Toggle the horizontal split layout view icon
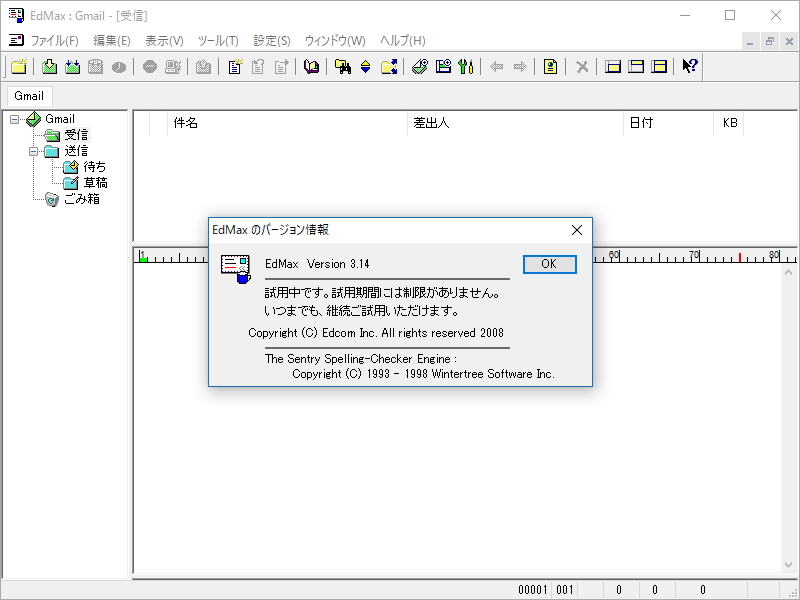Viewport: 800px width, 600px height. tap(635, 66)
